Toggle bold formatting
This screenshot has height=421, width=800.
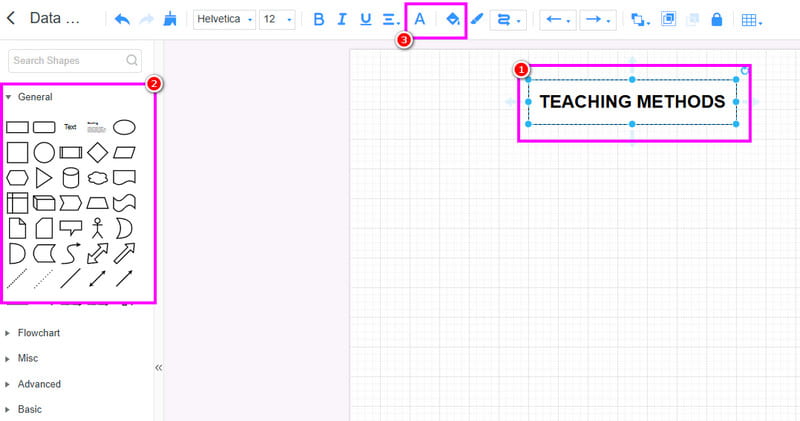(319, 19)
